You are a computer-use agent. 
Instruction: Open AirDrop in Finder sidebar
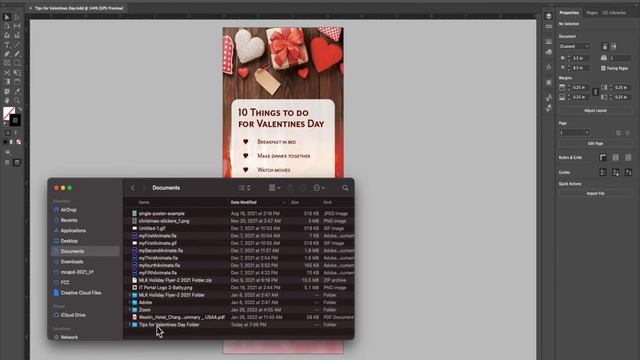[x=68, y=210]
